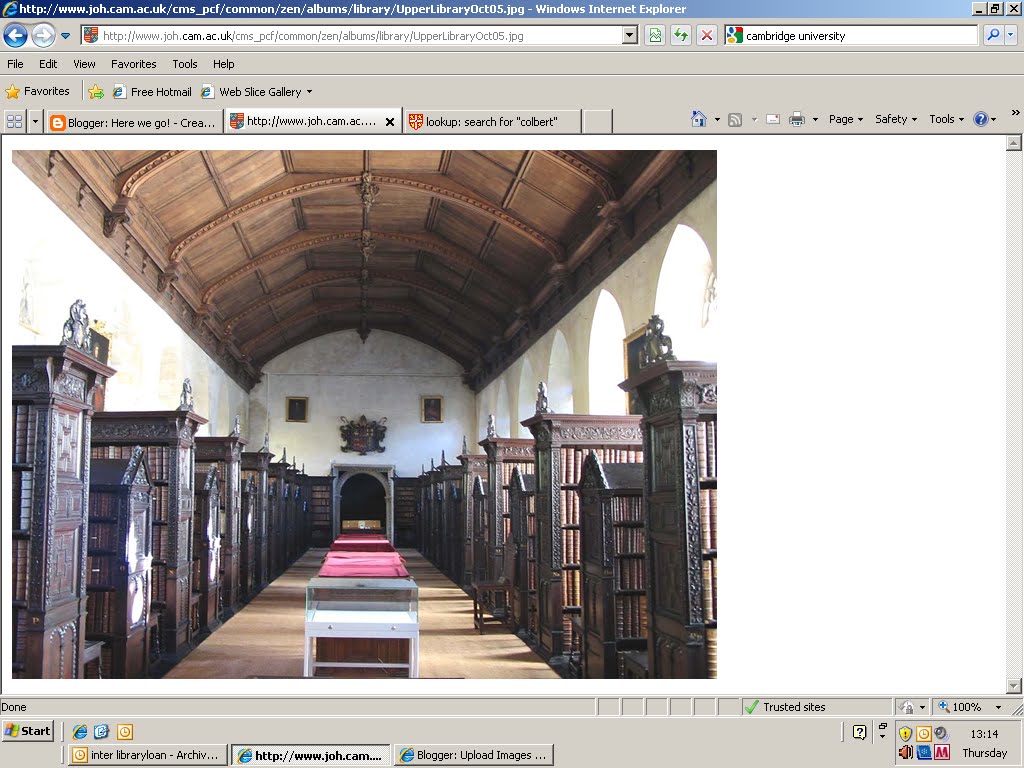The height and width of the screenshot is (768, 1024).
Task: Click the Print icon
Action: click(797, 120)
